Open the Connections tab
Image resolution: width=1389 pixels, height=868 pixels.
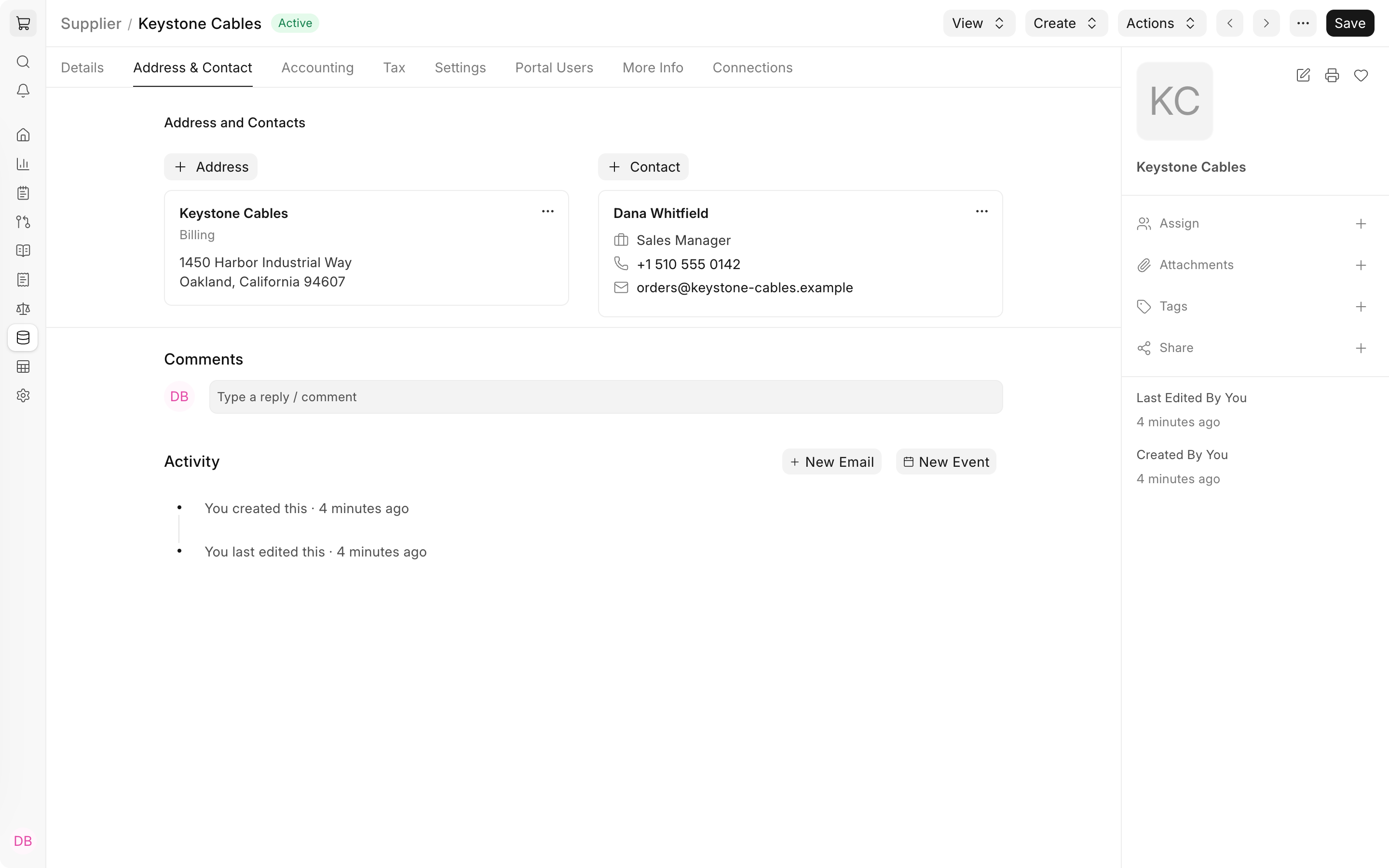pyautogui.click(x=752, y=68)
